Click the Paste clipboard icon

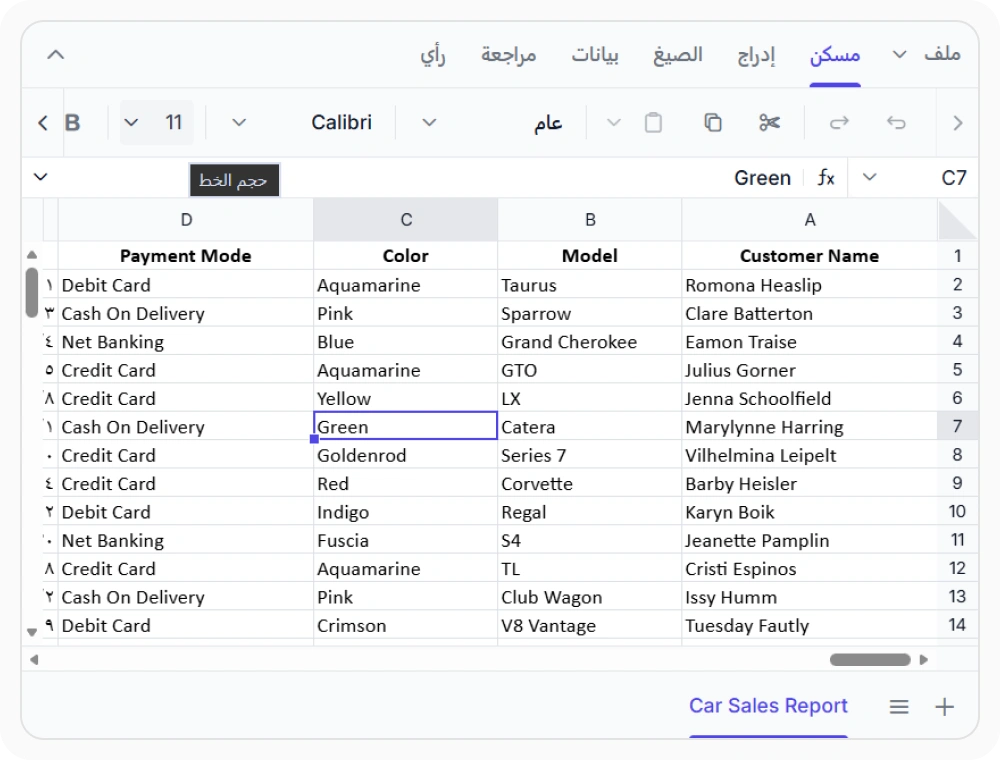tap(653, 122)
